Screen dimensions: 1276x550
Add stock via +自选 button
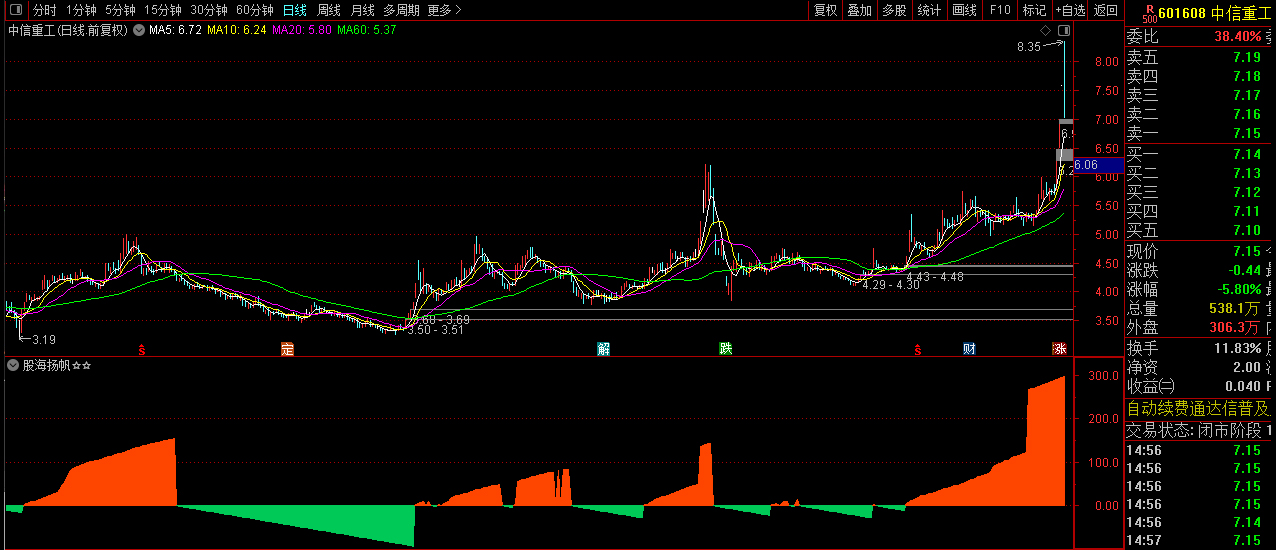1069,10
